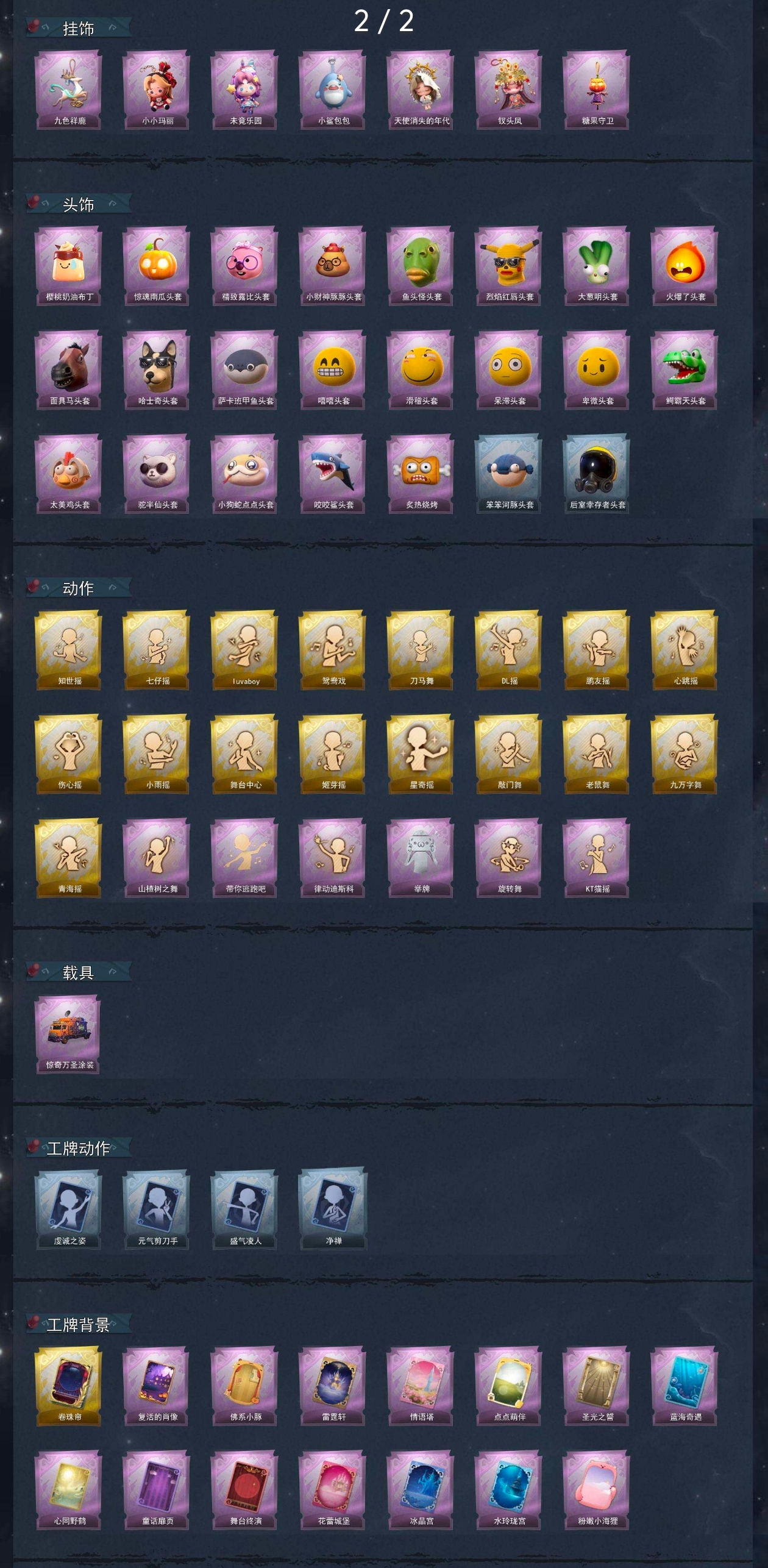Open the 后室幸存者头套 gas mask item

[x=597, y=474]
